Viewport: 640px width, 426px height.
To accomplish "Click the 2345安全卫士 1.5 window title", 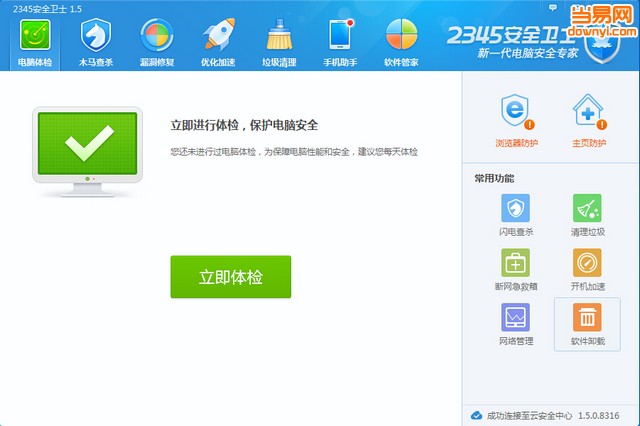I will (47, 9).
